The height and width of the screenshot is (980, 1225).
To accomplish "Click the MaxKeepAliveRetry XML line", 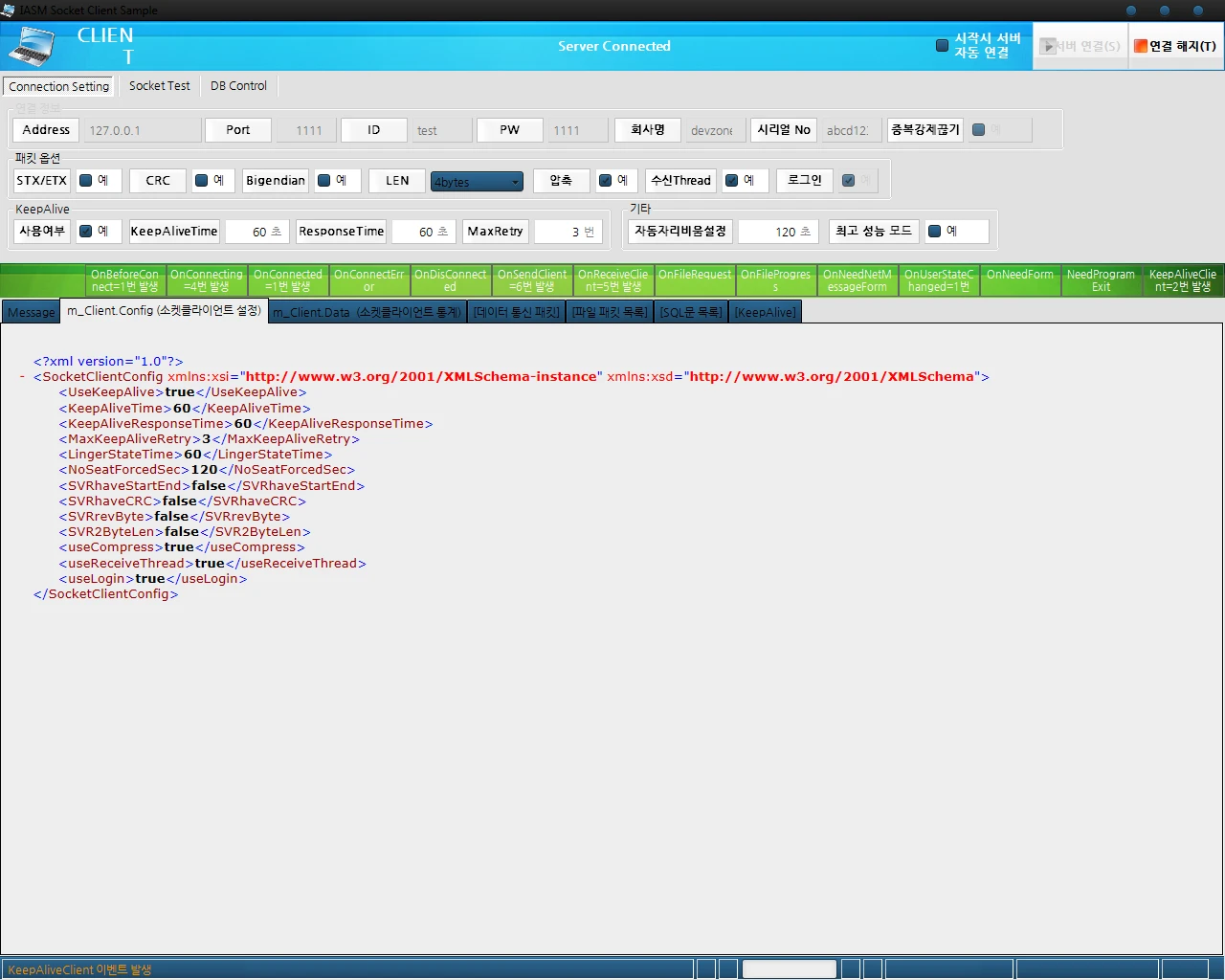I will (209, 439).
